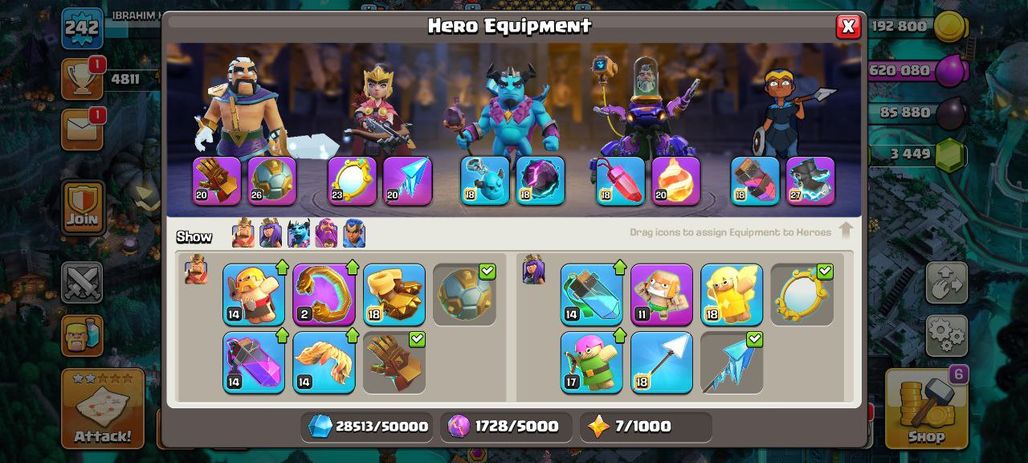Open the mail inbox icon

pos(82,129)
